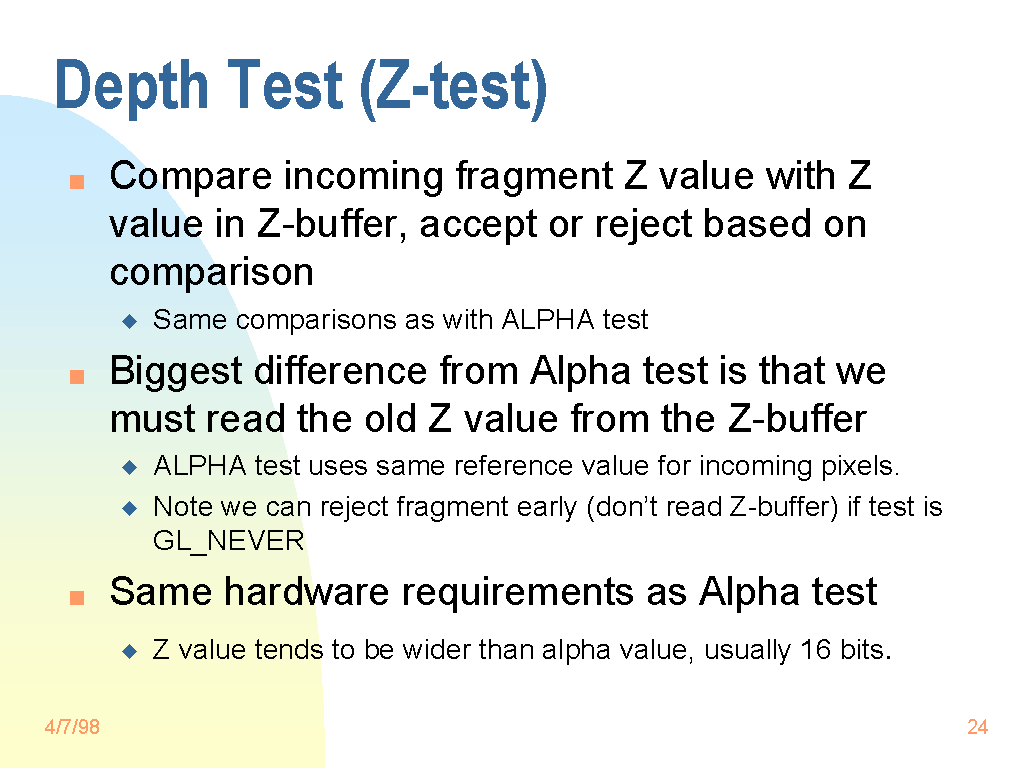Click the "Same hardware requirements as Alpha test" text
The image size is (1024, 768).
(493, 592)
